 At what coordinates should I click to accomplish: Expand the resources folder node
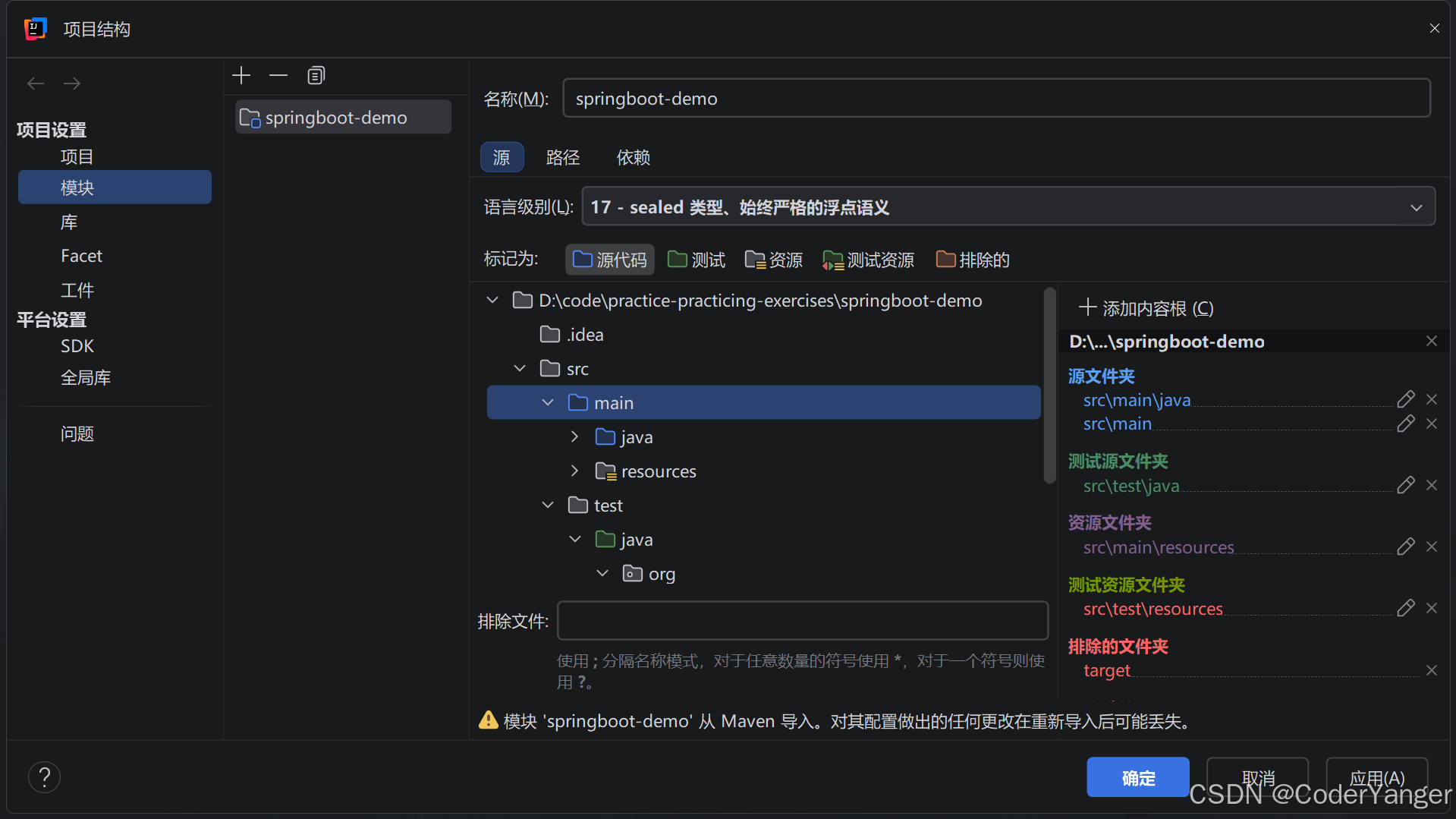pyautogui.click(x=575, y=471)
